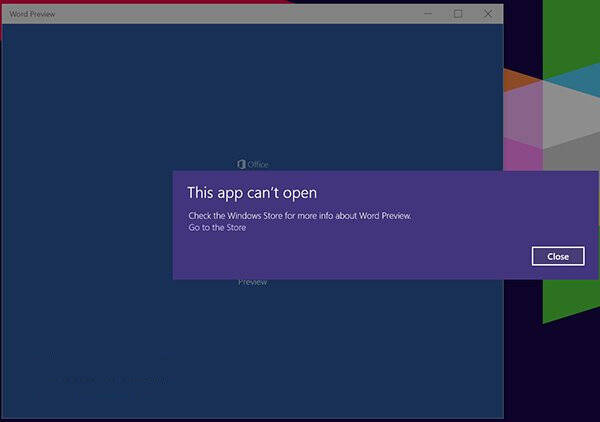Maximize the Word Preview window
600x422 pixels.
point(458,14)
